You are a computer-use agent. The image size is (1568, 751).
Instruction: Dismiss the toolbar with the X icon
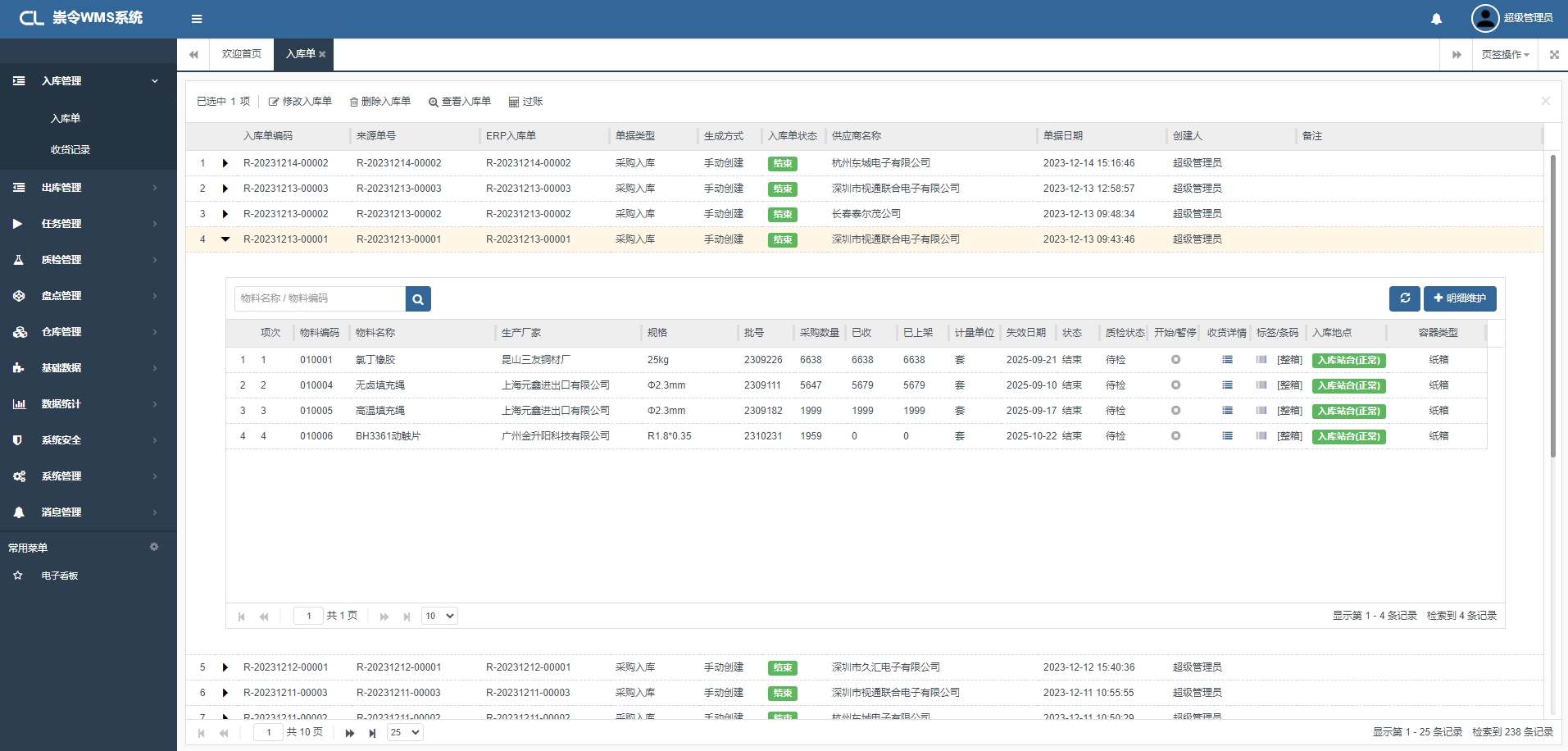pyautogui.click(x=1546, y=101)
